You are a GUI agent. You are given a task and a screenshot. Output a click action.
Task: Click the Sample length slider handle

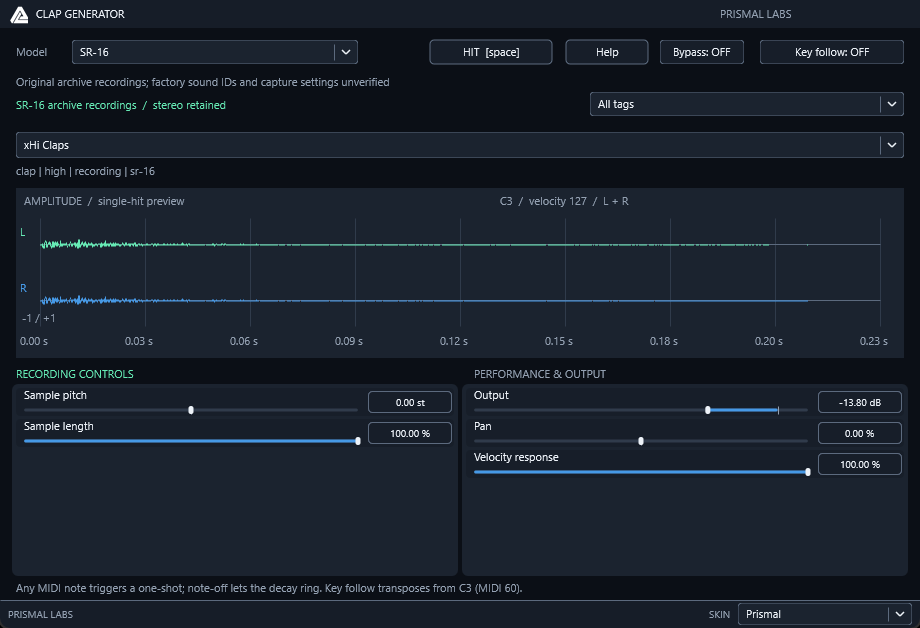pos(358,441)
